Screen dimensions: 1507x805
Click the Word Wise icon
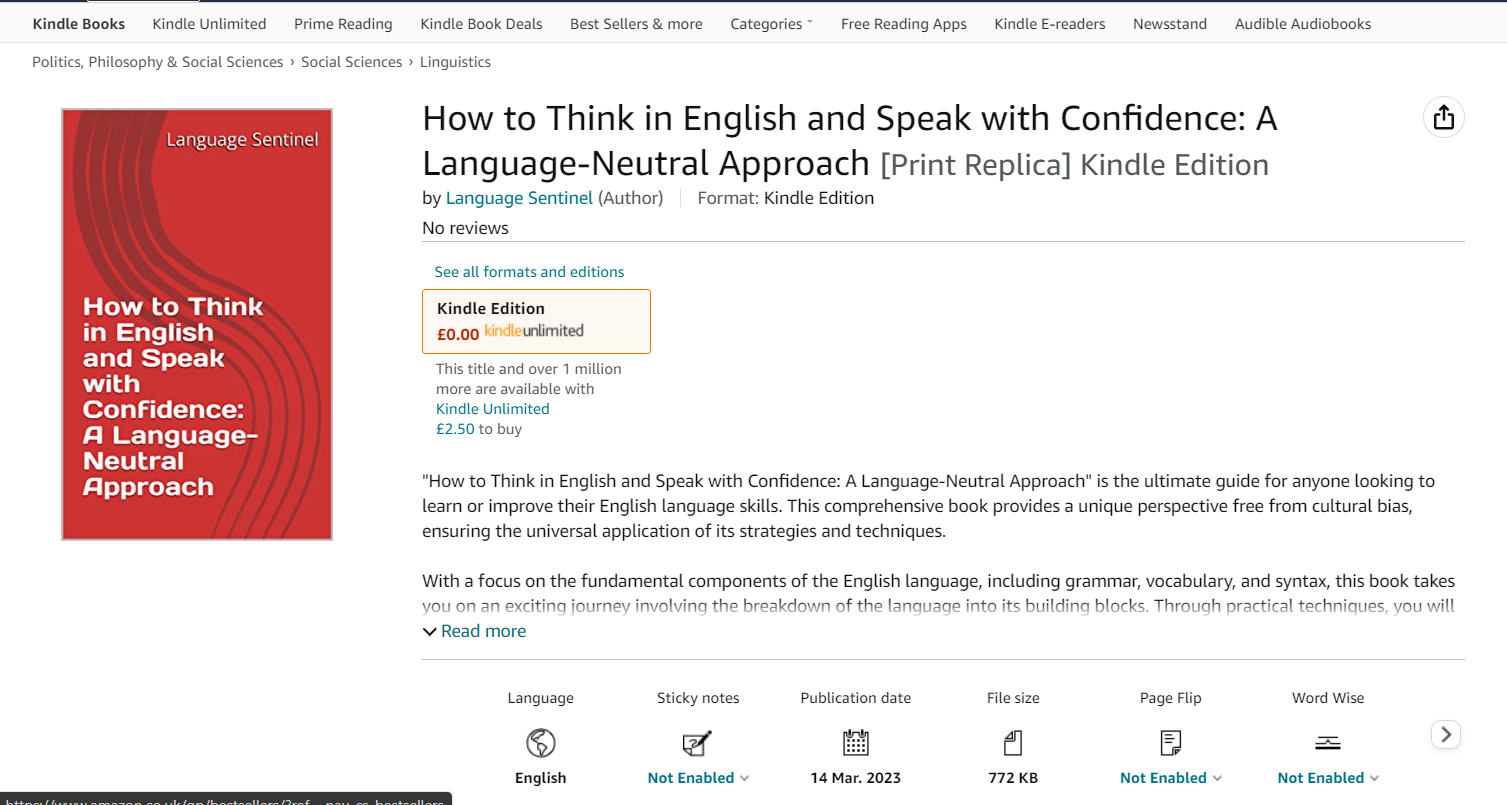(x=1327, y=743)
